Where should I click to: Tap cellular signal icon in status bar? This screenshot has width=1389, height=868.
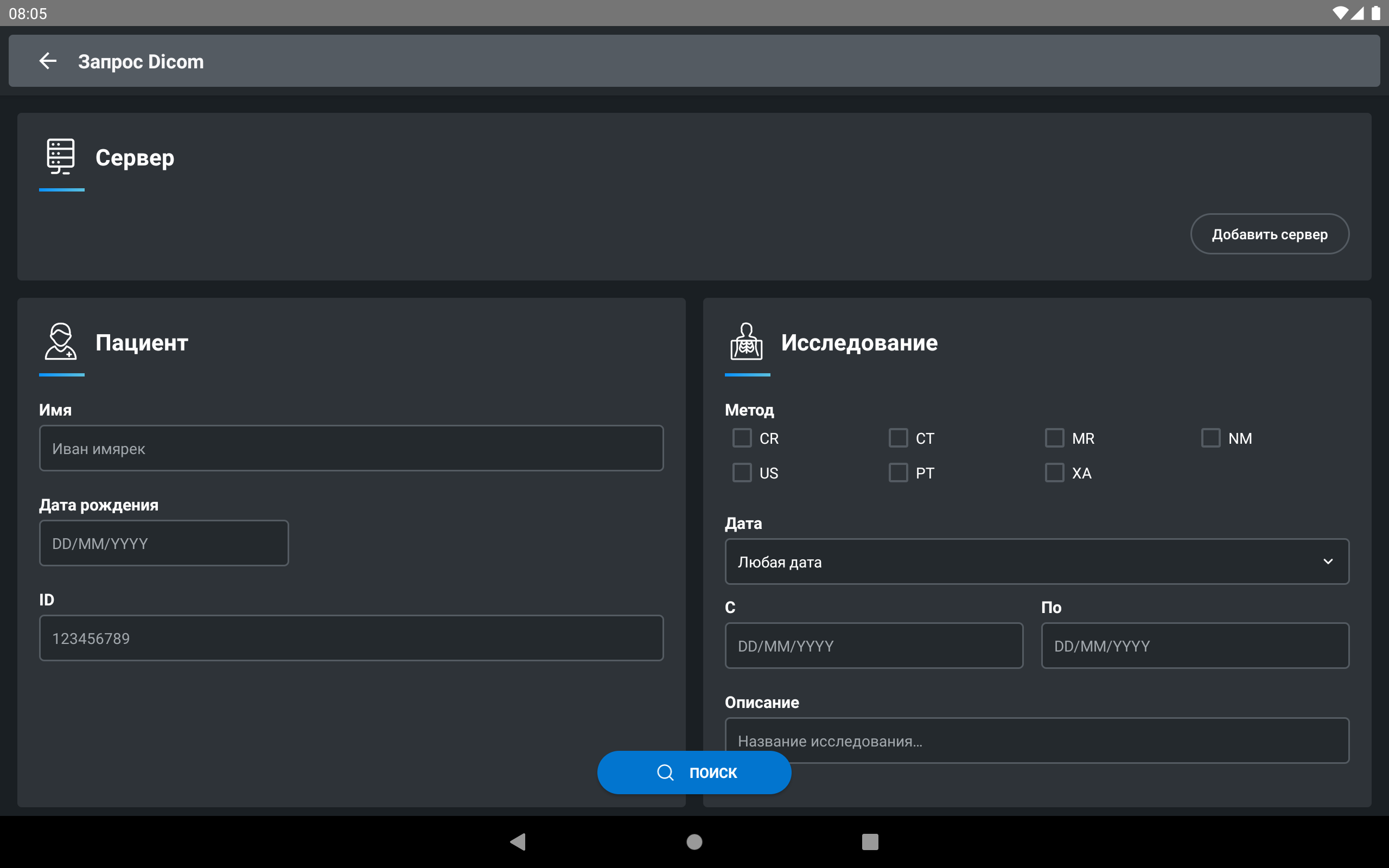[1357, 12]
